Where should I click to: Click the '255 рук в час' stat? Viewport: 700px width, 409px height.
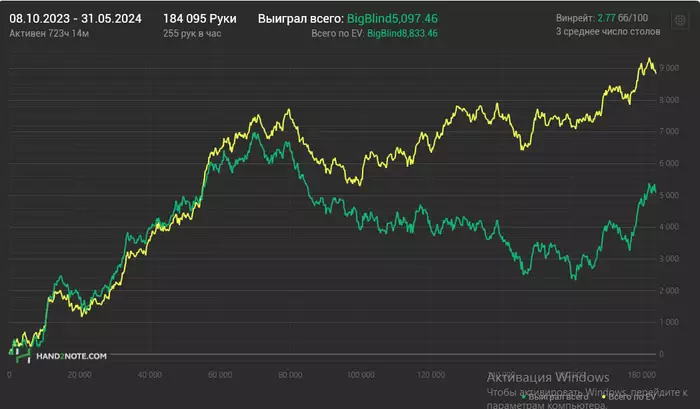pyautogui.click(x=192, y=33)
